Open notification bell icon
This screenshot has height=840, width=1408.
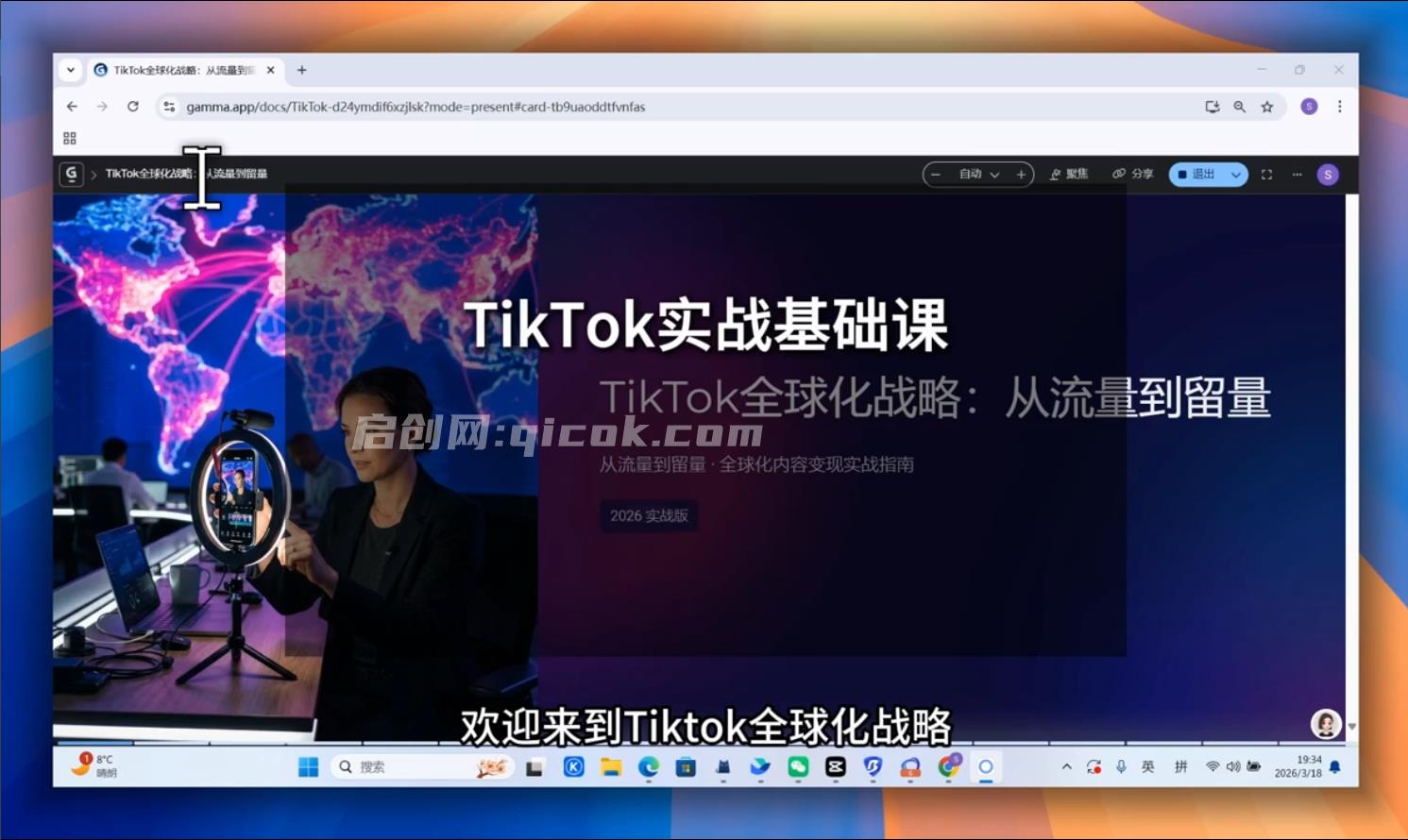1335,767
